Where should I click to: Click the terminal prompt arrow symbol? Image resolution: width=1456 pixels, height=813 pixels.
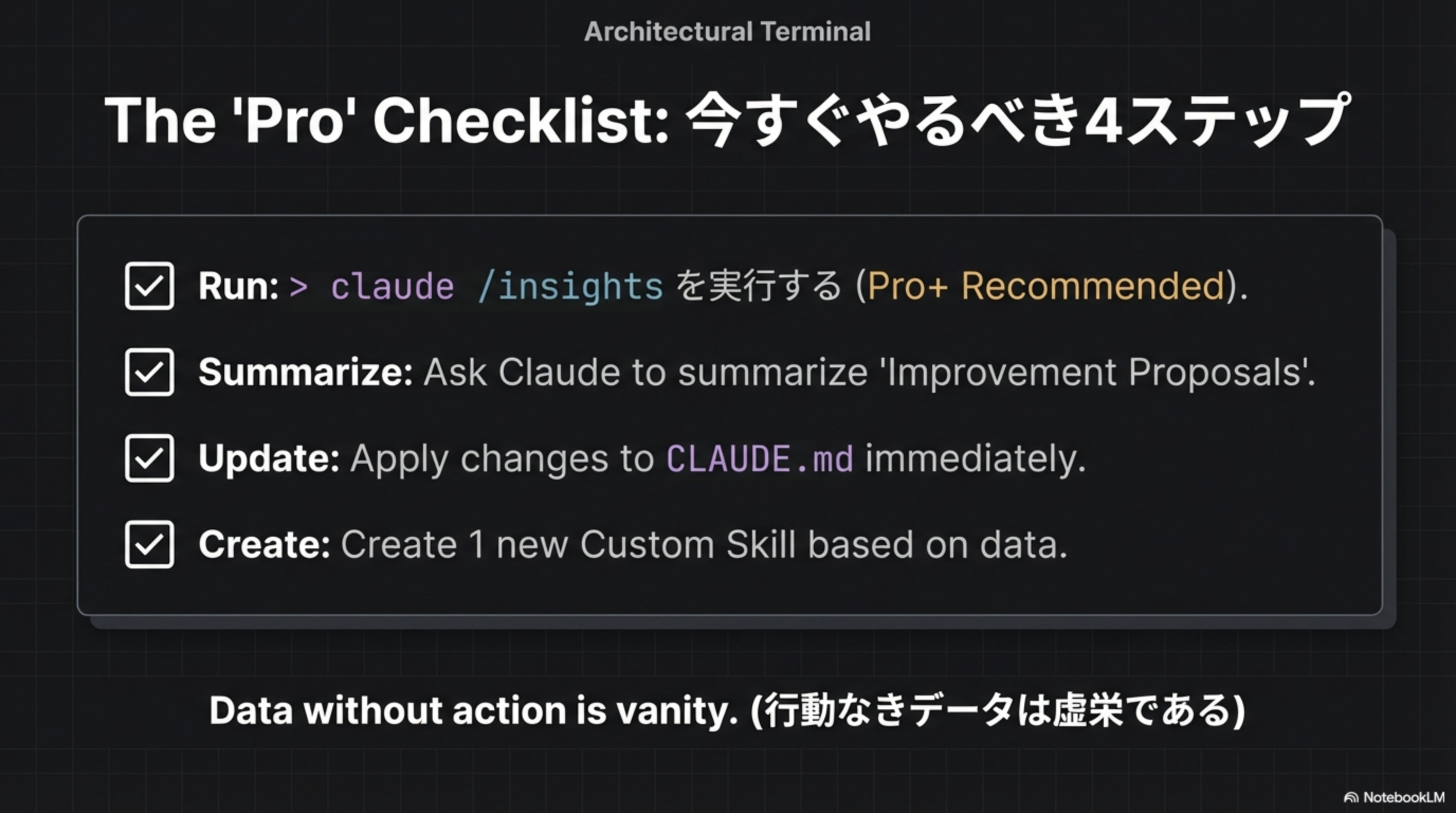[298, 286]
